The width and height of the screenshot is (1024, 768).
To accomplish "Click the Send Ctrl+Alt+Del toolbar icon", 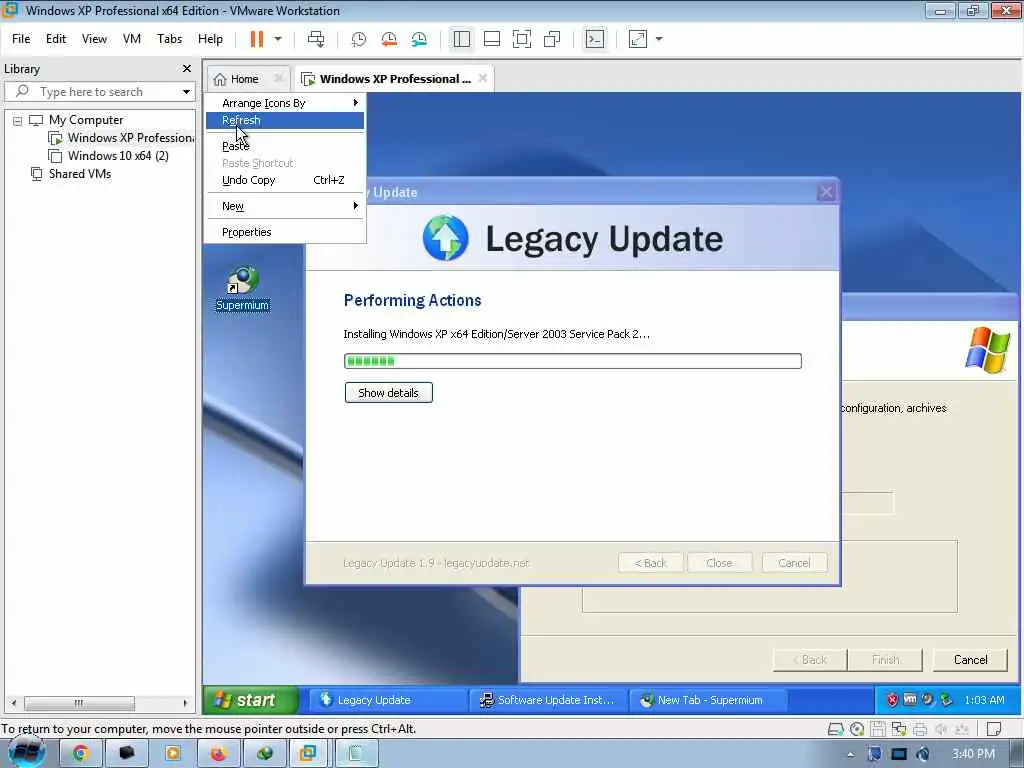I will tap(316, 39).
